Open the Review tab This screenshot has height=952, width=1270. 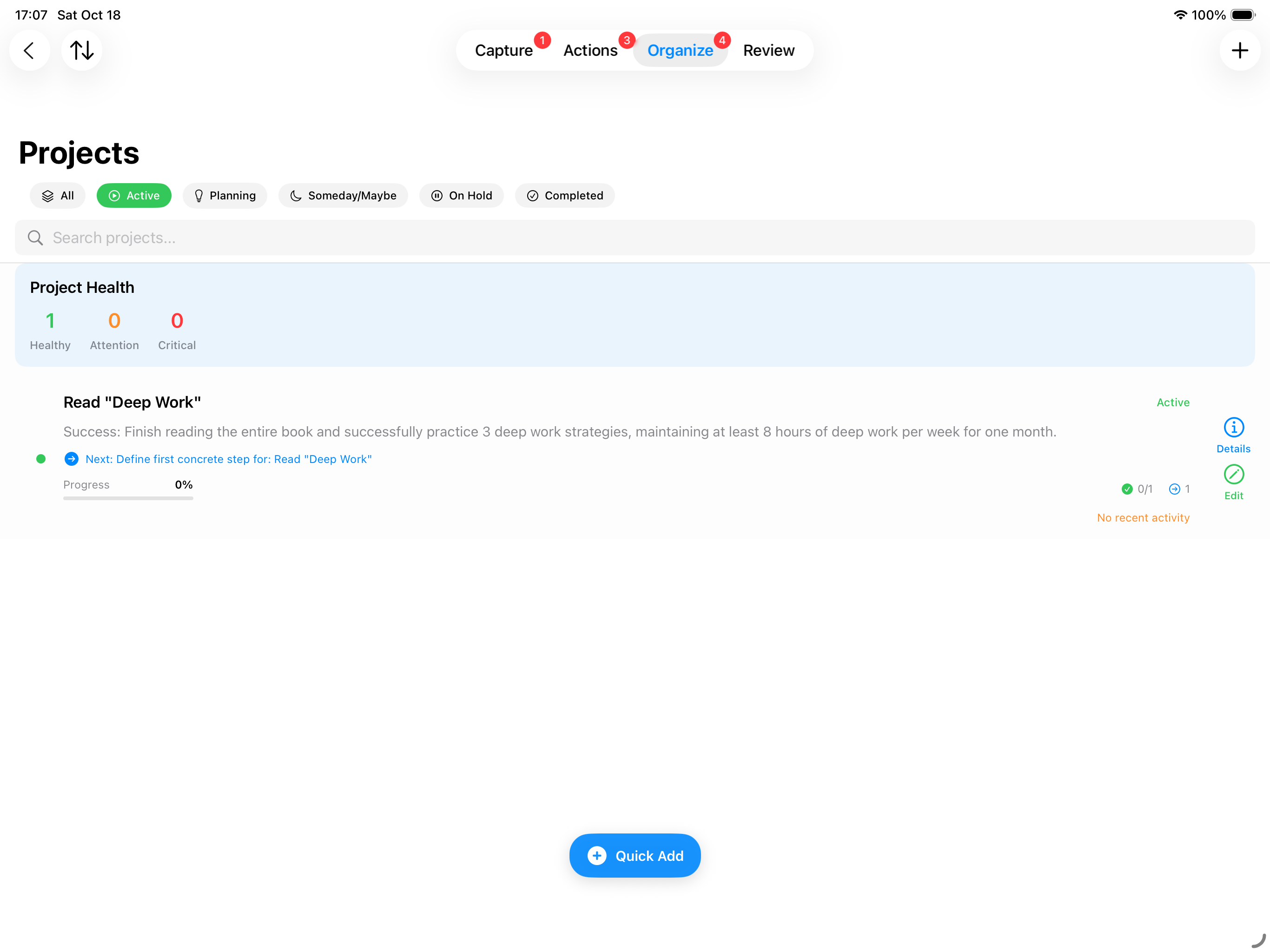[x=768, y=50]
